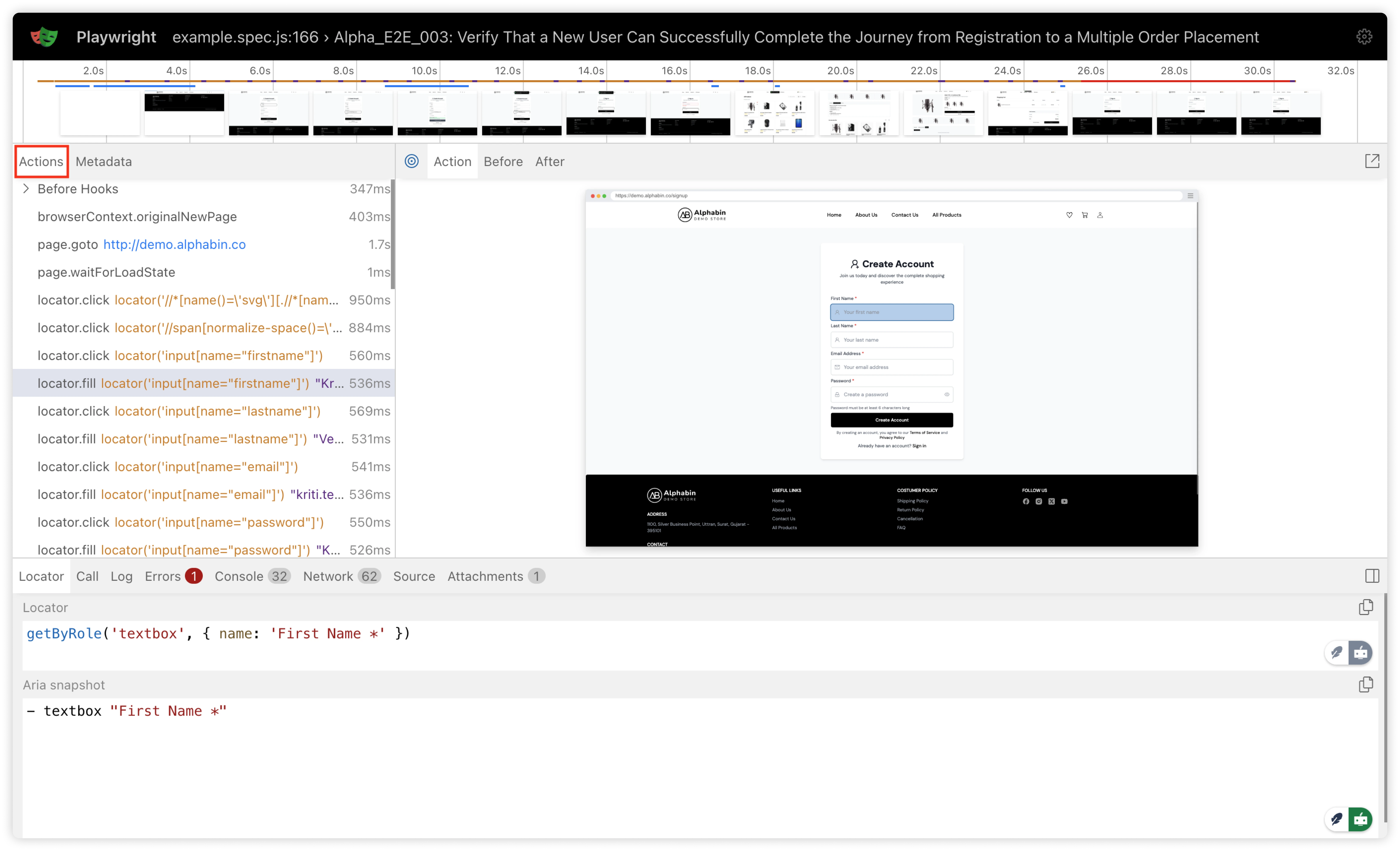Select browserContext.originalNewPage action

tap(203, 217)
